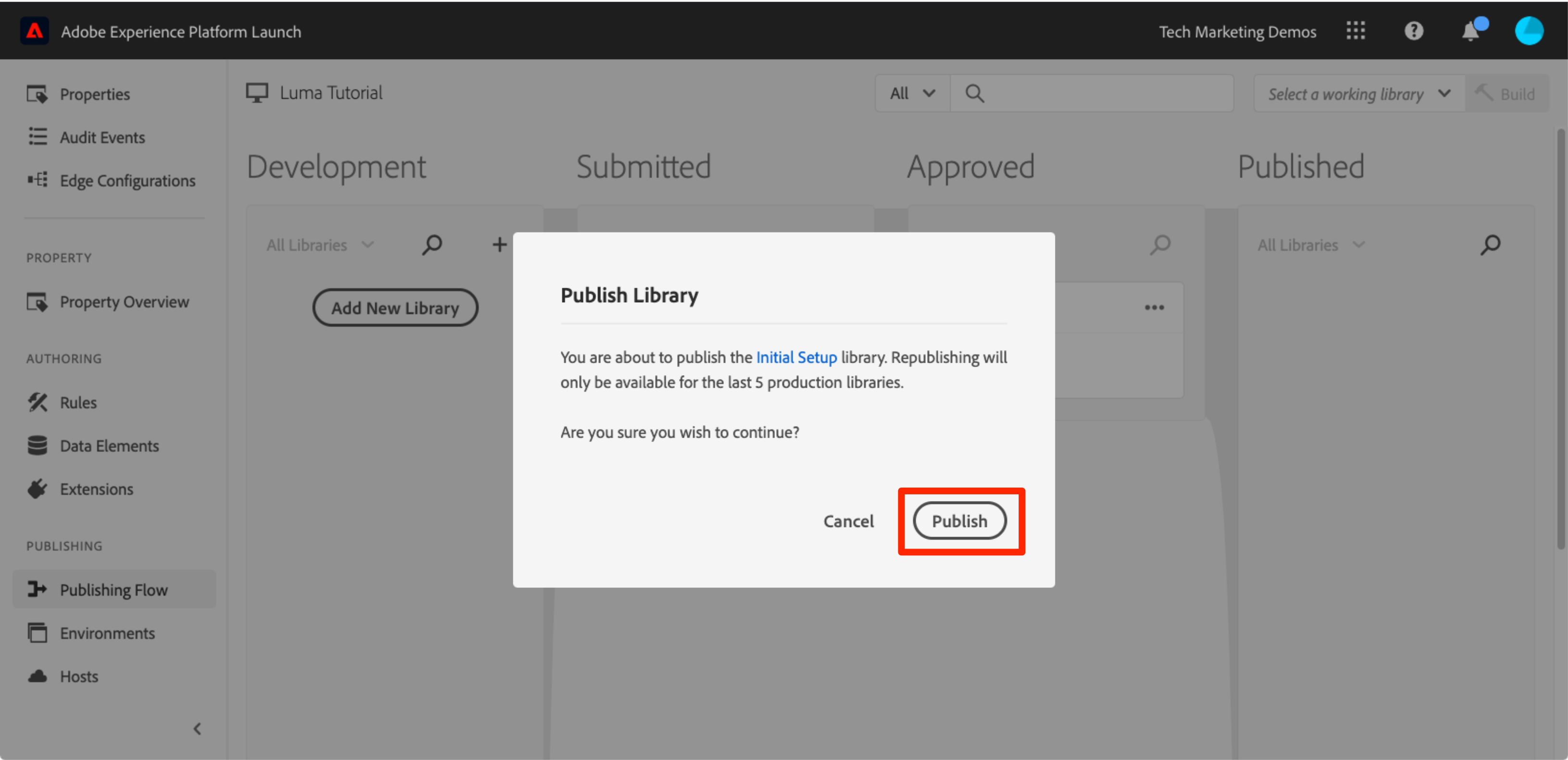The image size is (1568, 760).
Task: Open the three-dot menu on library card
Action: (1154, 308)
